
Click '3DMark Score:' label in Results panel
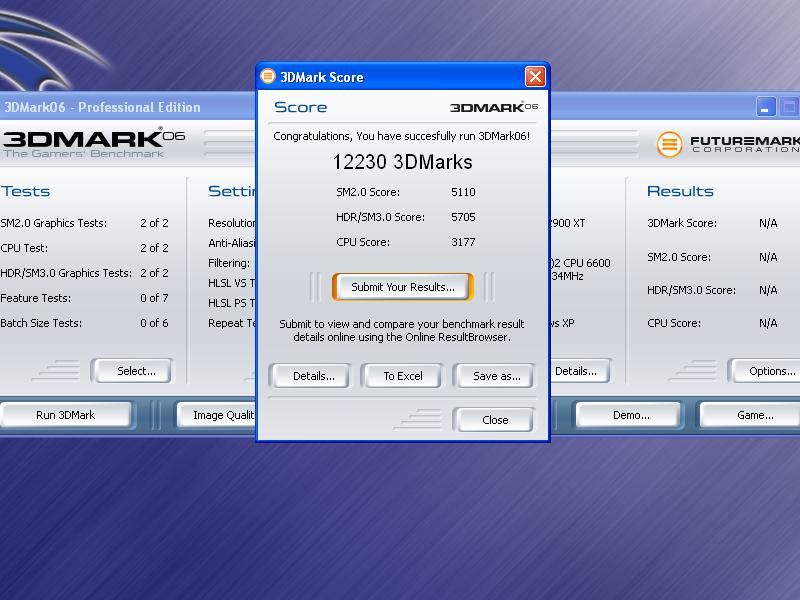coord(682,223)
